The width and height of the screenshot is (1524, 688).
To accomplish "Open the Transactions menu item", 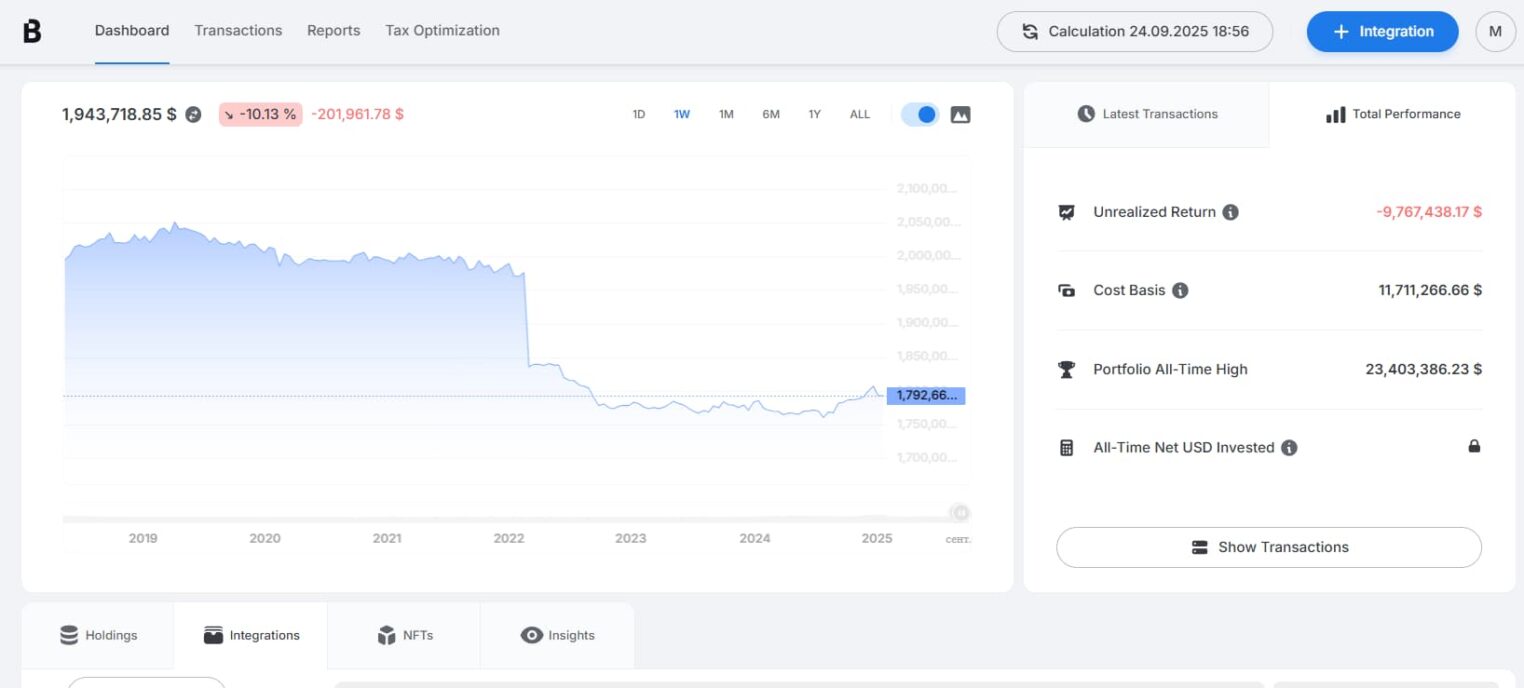I will tap(238, 31).
